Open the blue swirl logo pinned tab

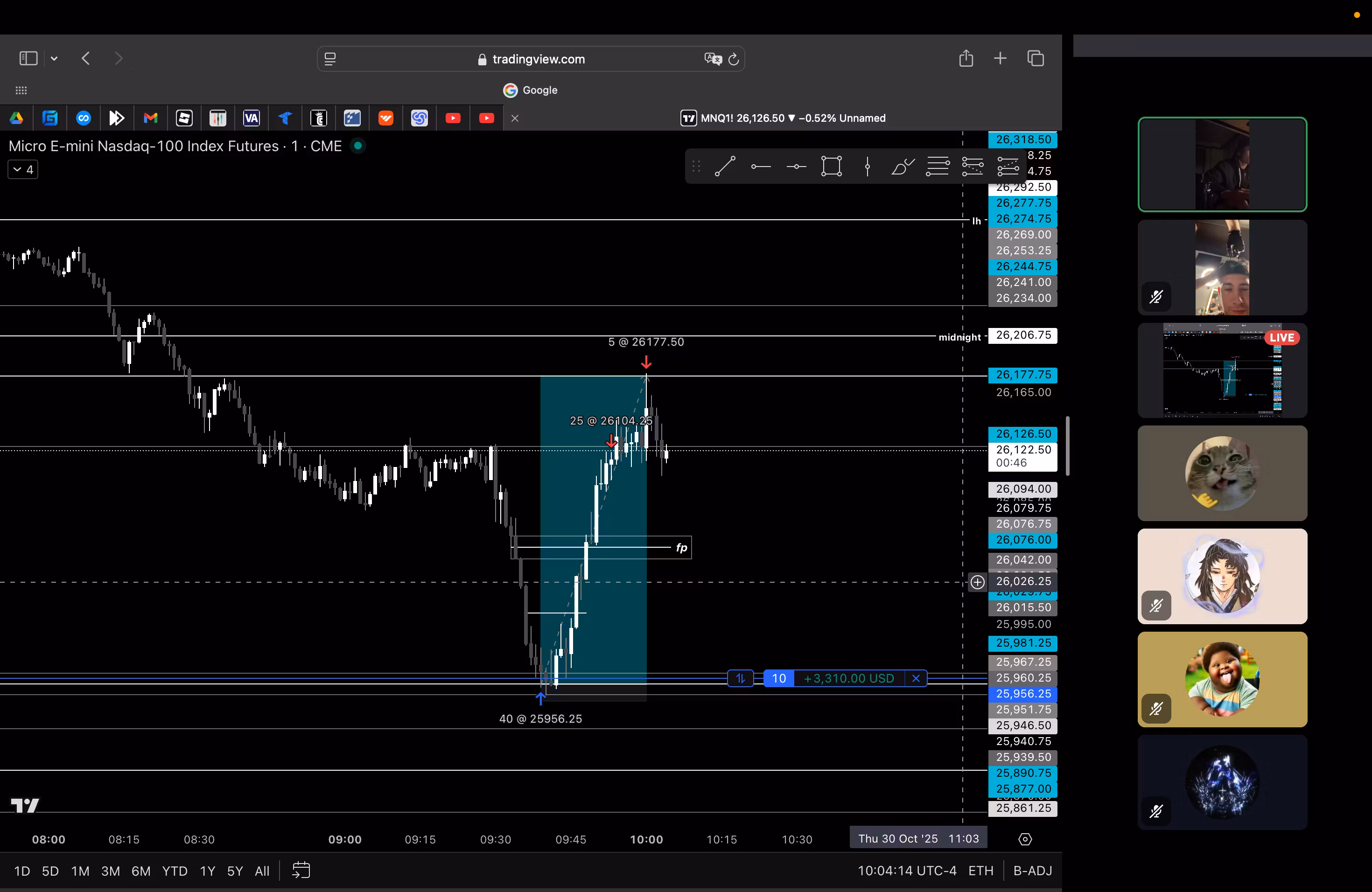click(419, 118)
